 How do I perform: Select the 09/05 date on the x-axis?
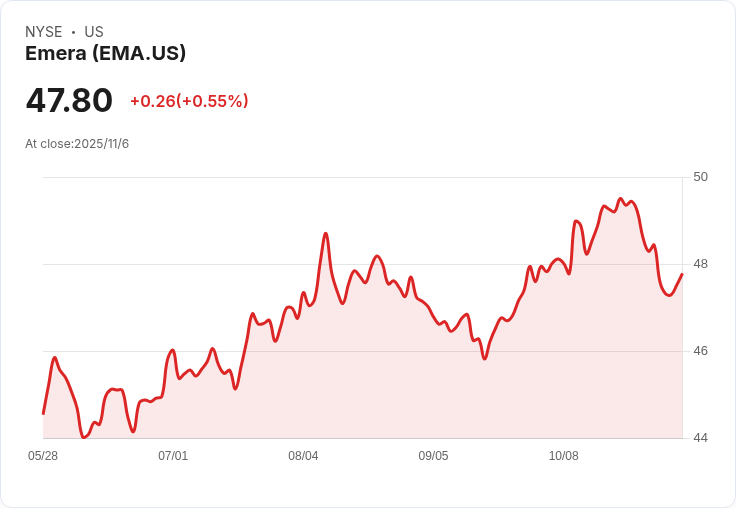coord(433,456)
